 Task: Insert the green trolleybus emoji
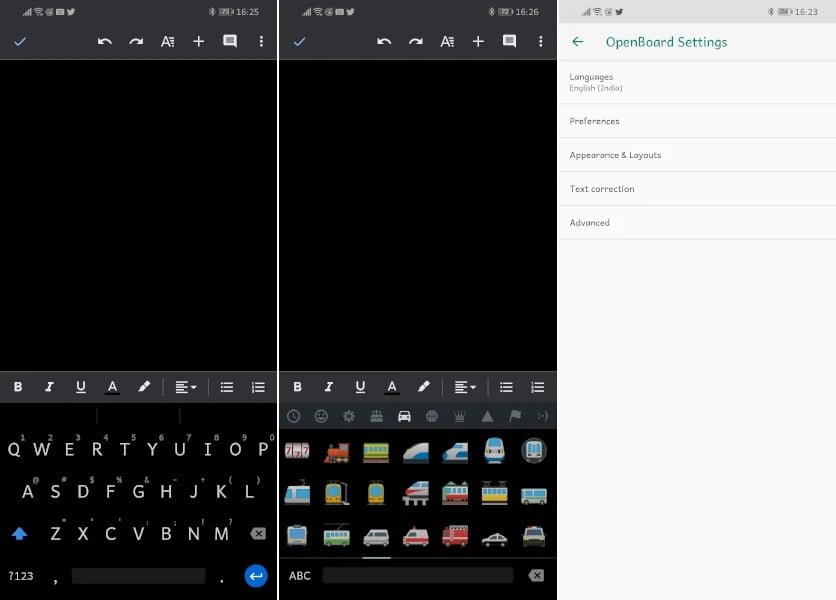(x=336, y=535)
